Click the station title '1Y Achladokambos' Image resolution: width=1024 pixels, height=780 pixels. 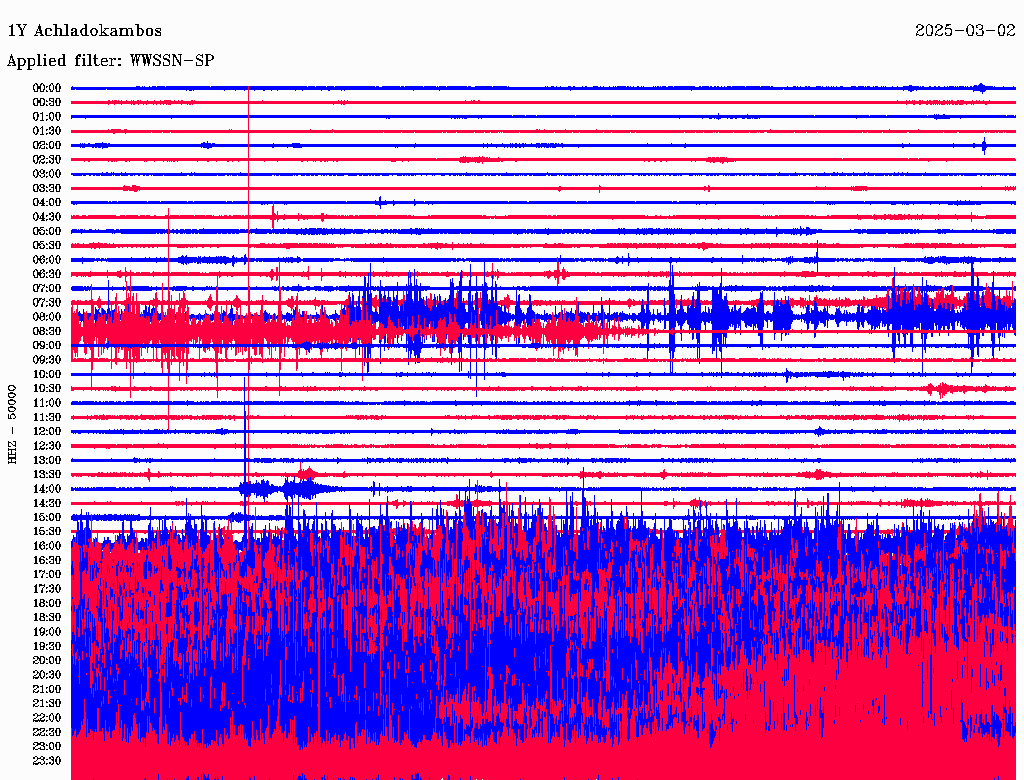coord(85,31)
